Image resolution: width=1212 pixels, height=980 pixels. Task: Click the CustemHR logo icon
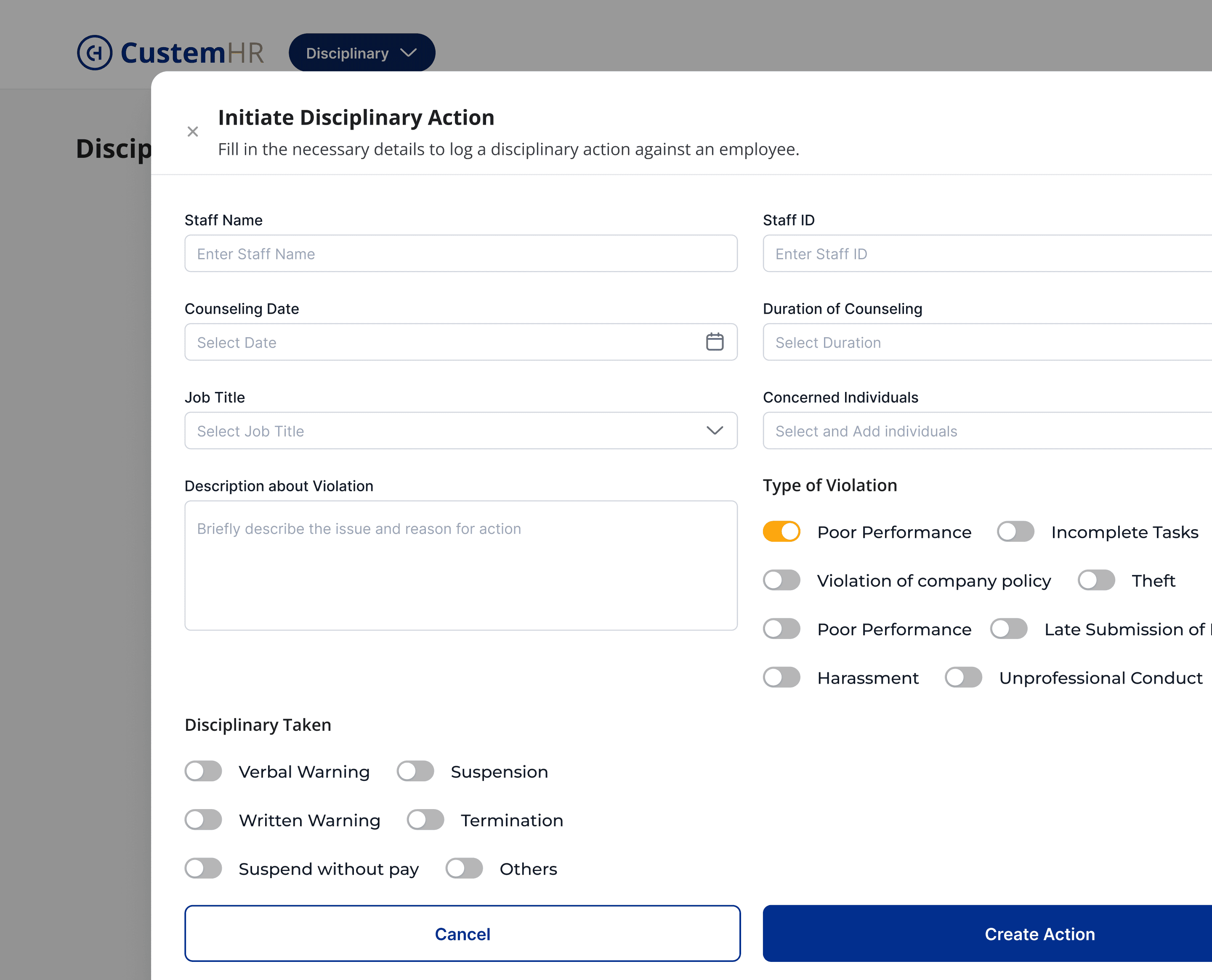[x=95, y=53]
